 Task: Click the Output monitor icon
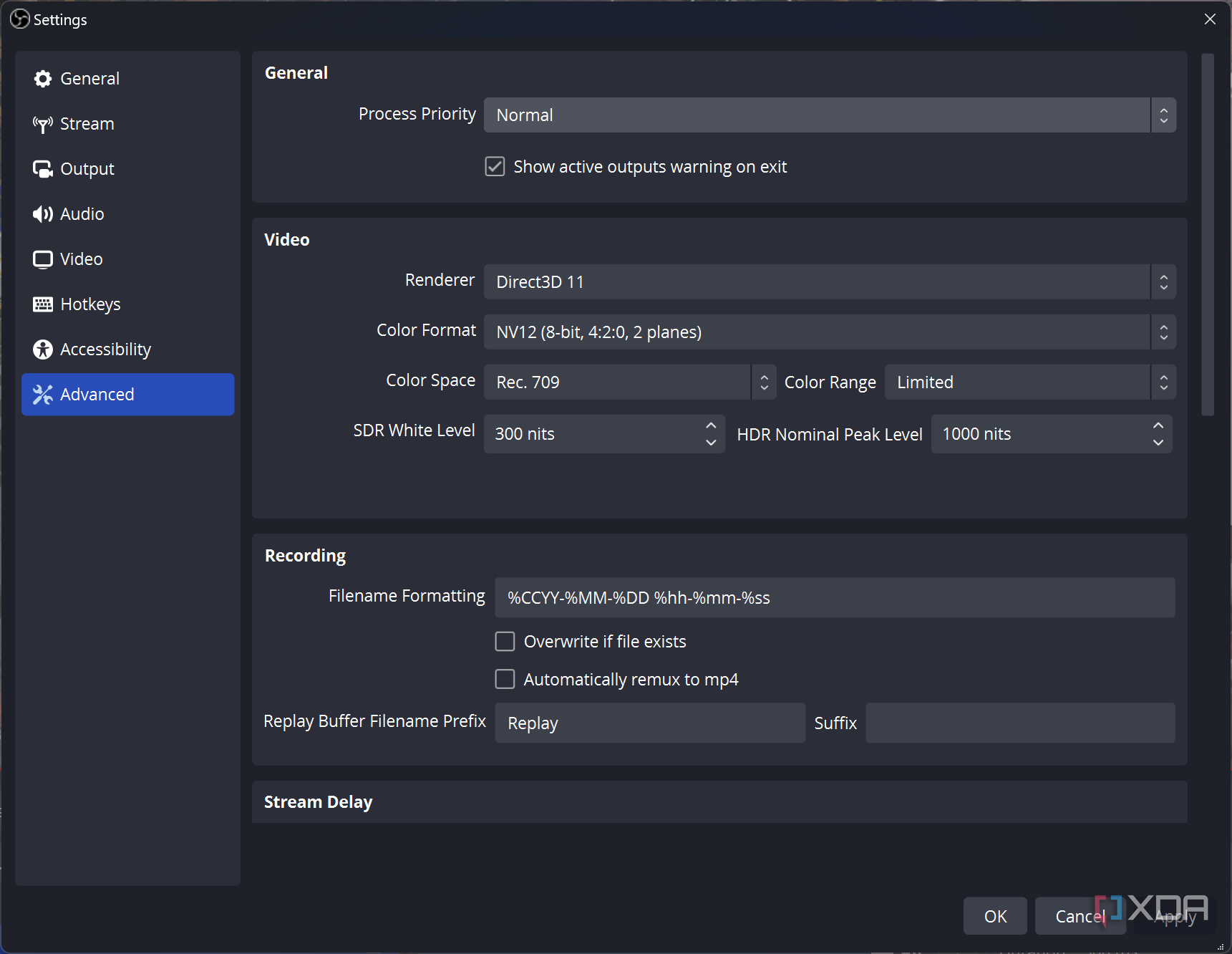(43, 169)
